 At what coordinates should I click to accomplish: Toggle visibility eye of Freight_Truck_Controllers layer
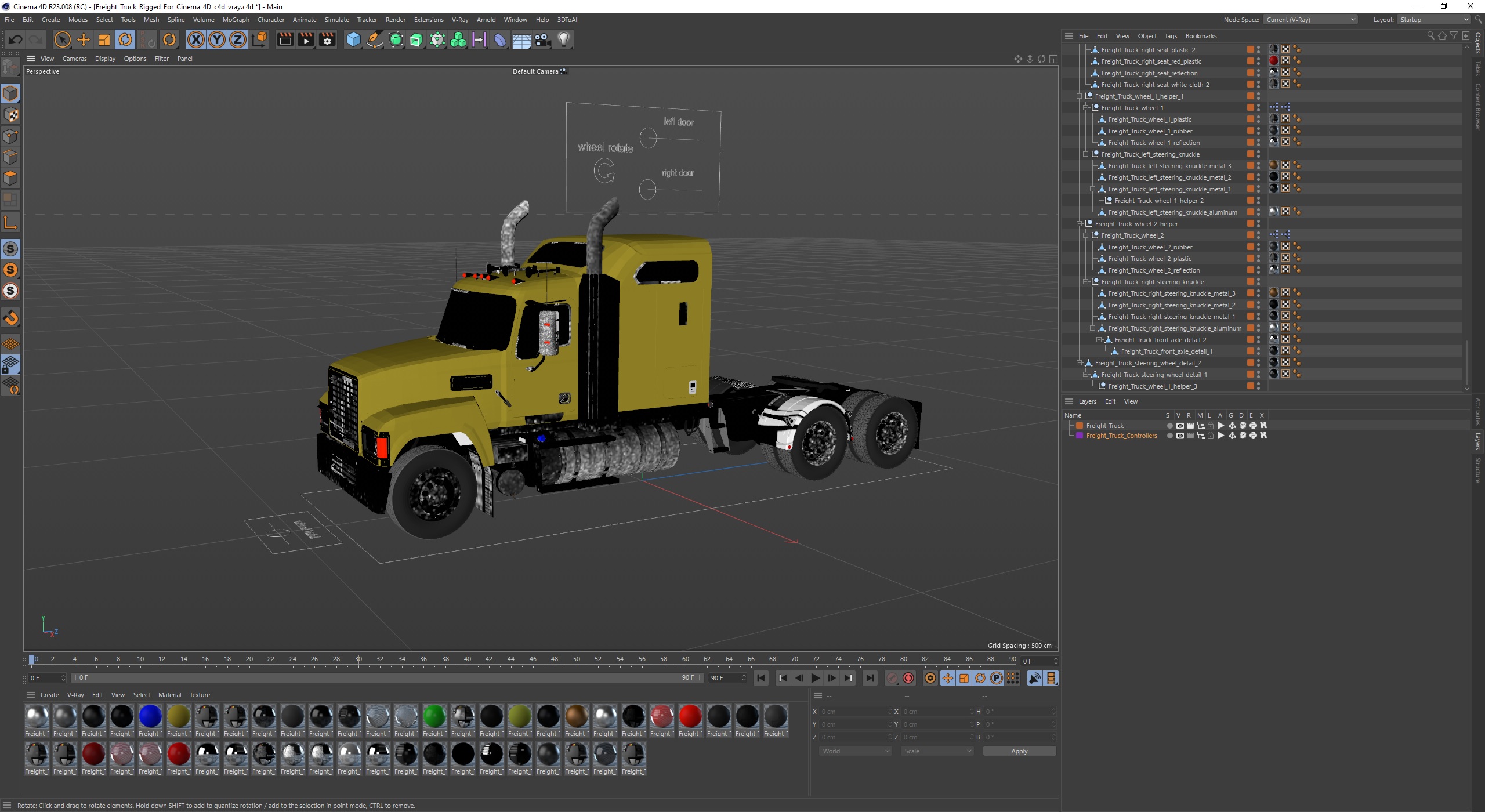coord(1179,436)
